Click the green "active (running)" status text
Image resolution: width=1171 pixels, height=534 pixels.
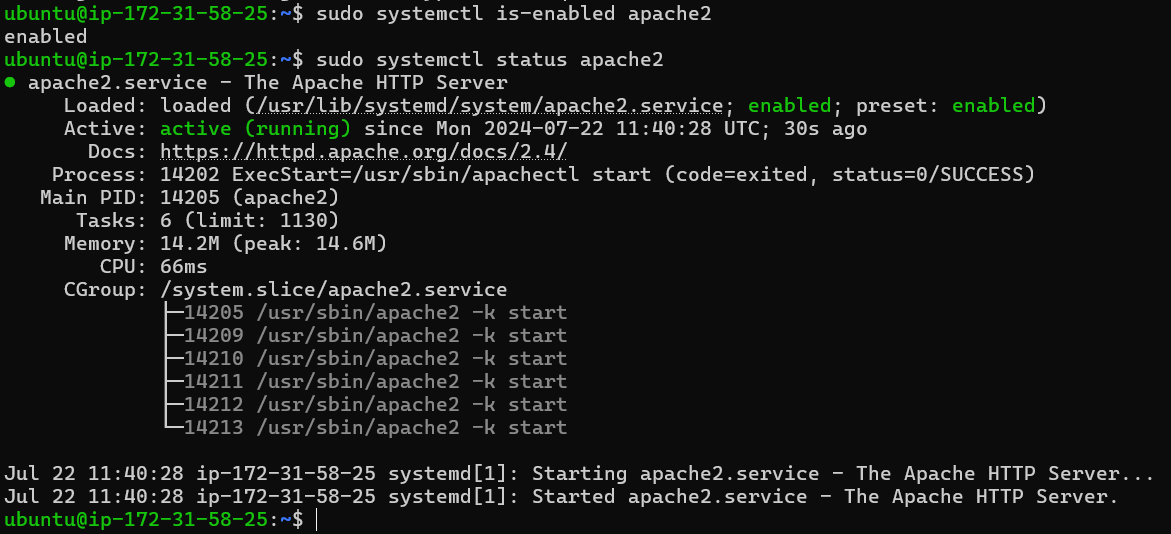[255, 129]
